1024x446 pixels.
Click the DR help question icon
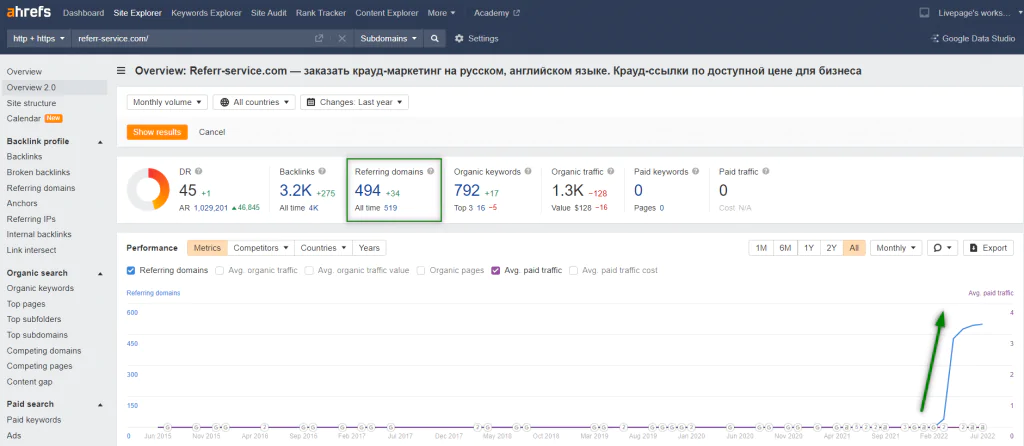tap(199, 171)
